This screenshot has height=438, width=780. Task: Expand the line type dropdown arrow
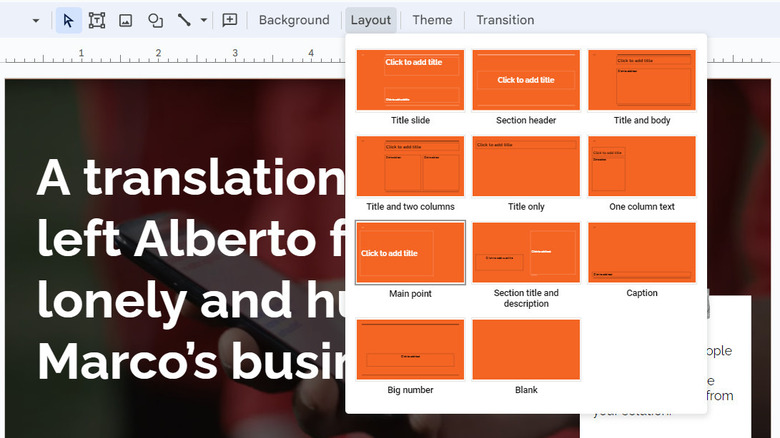[204, 20]
